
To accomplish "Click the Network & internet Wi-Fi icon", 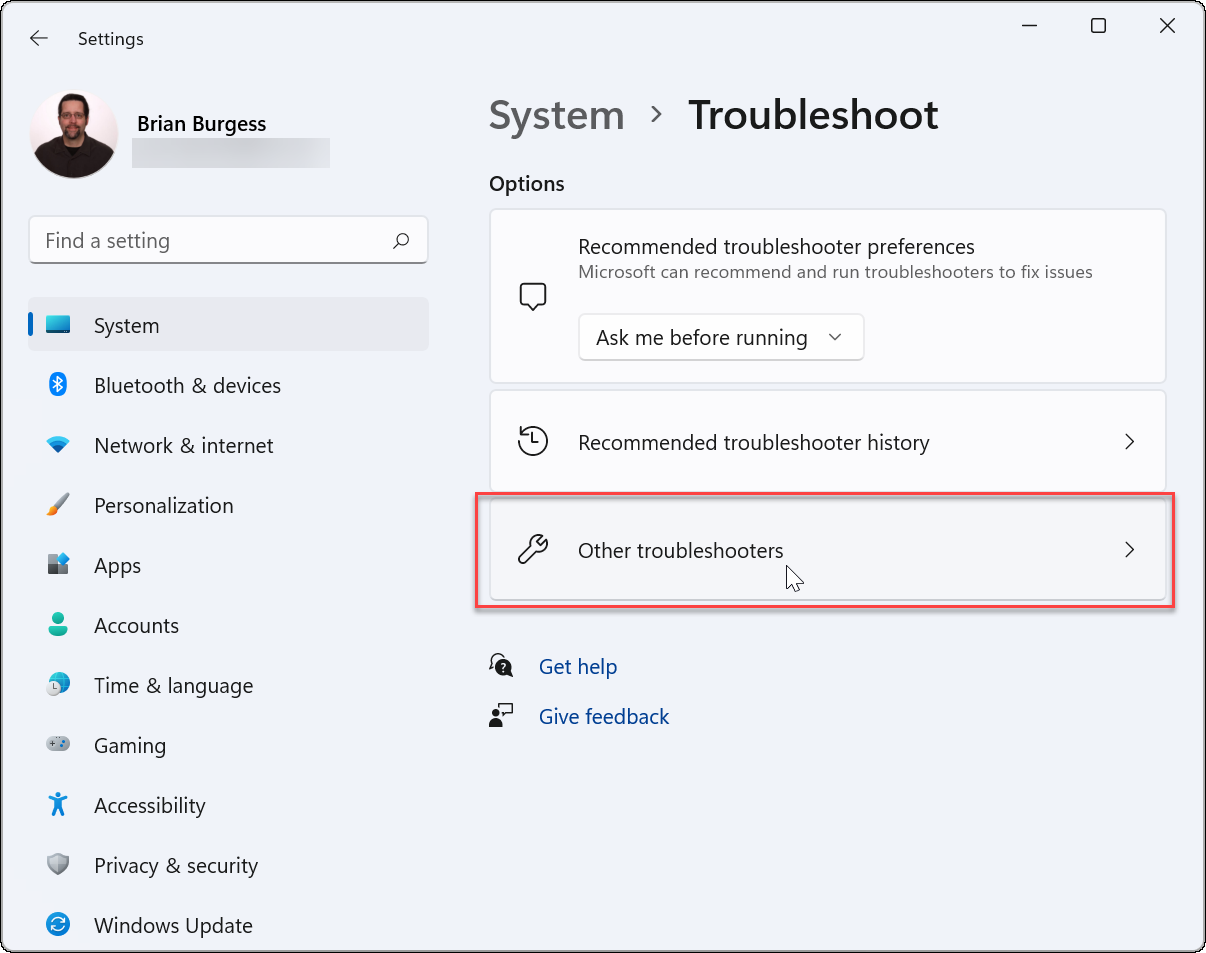I will [x=57, y=445].
